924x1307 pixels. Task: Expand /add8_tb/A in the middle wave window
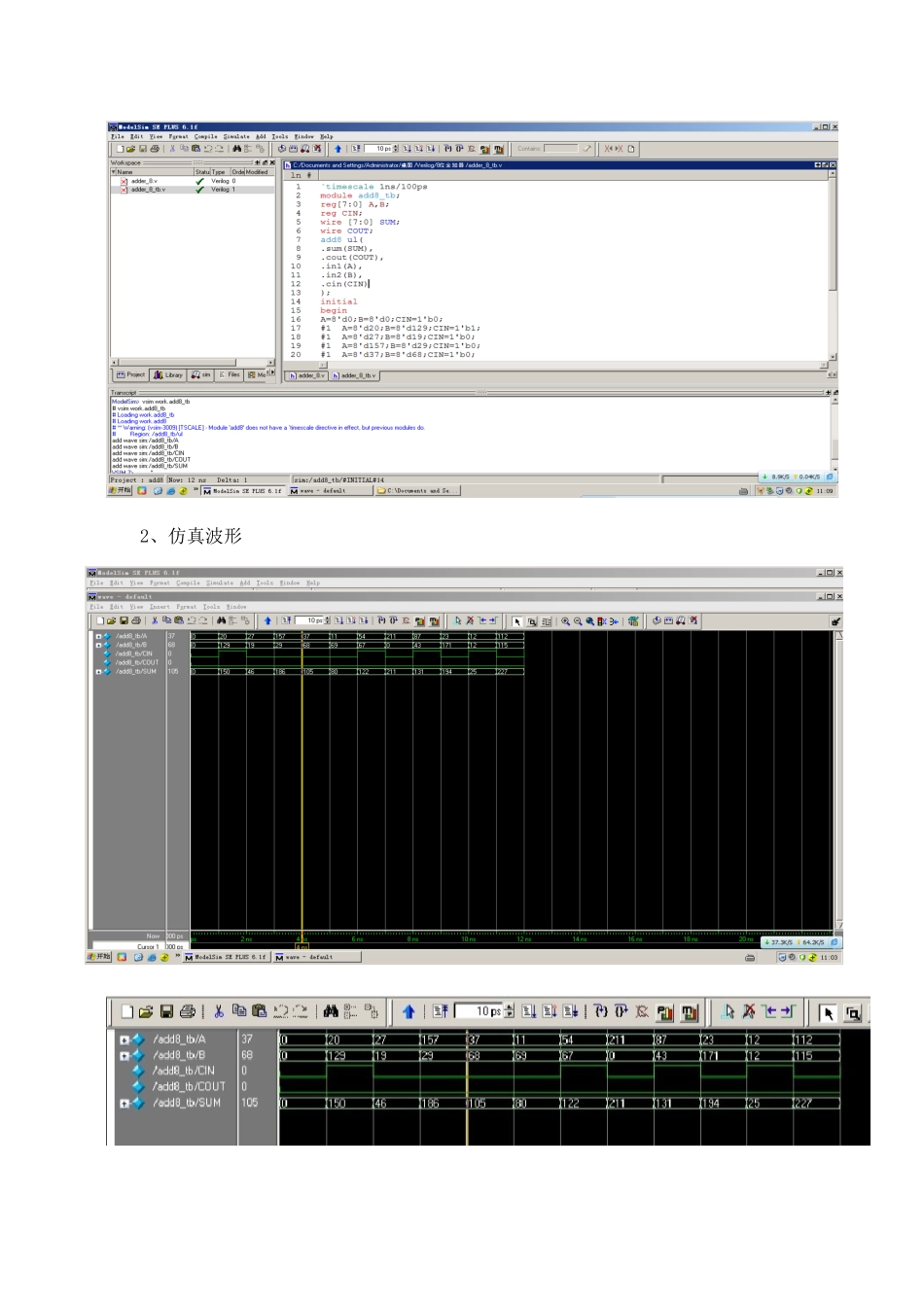coord(97,636)
